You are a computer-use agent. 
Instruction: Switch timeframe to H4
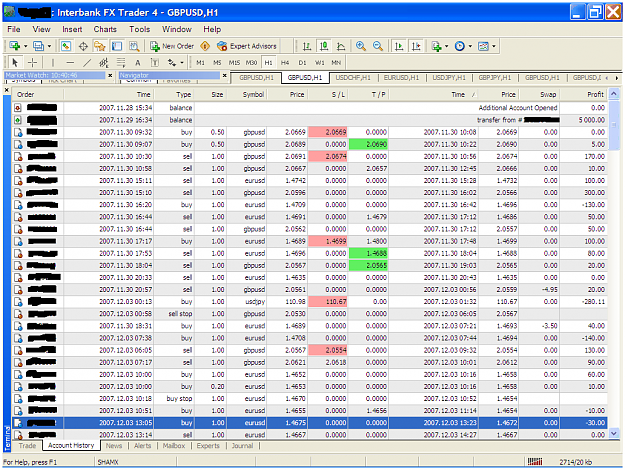[285, 63]
